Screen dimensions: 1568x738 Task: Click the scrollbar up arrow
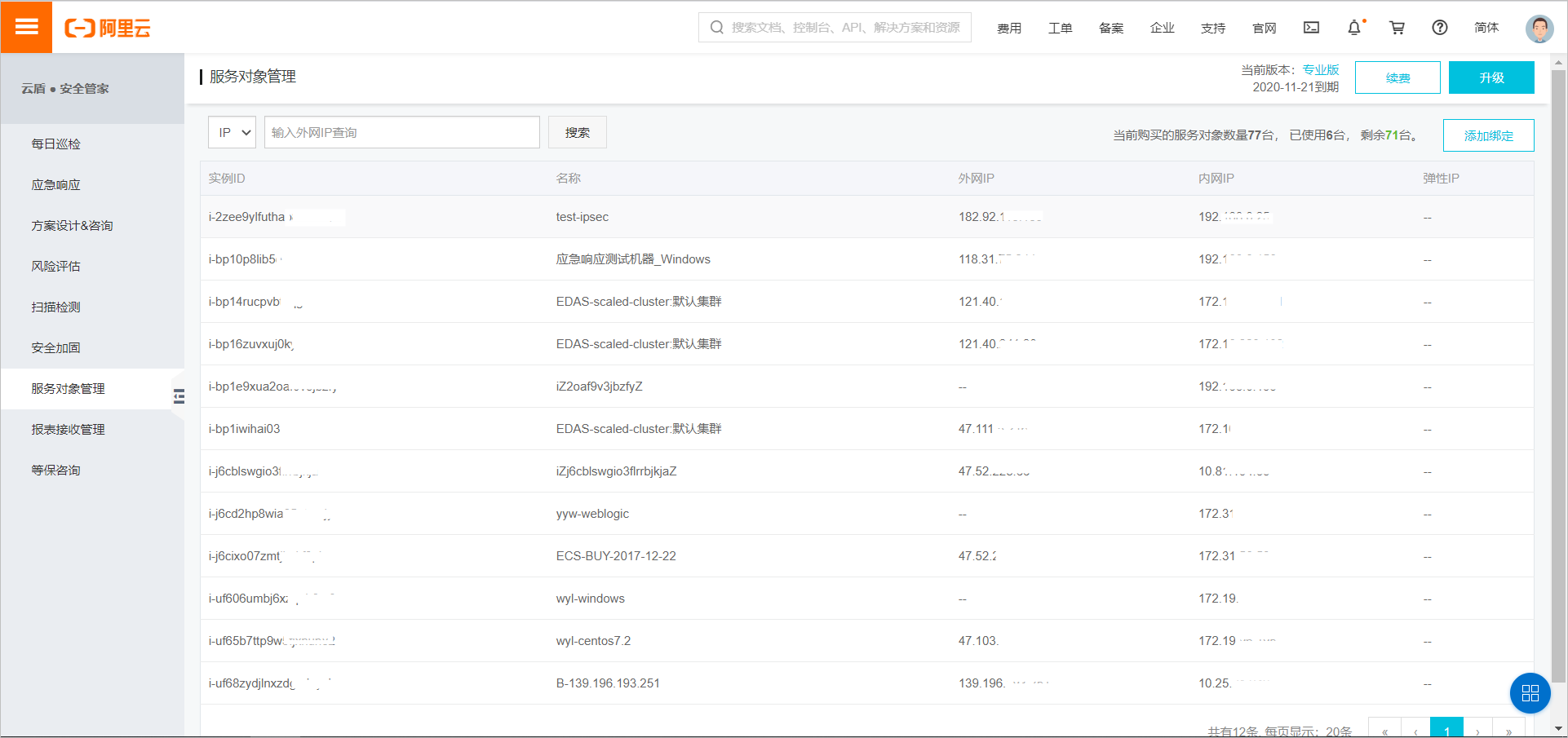pos(1559,62)
